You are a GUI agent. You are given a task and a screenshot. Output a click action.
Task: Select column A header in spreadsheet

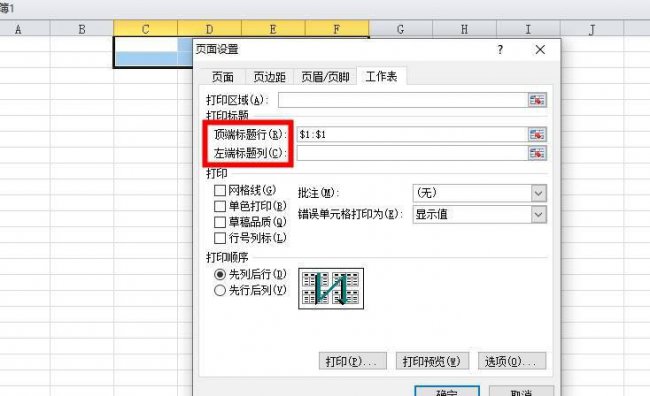tap(18, 29)
